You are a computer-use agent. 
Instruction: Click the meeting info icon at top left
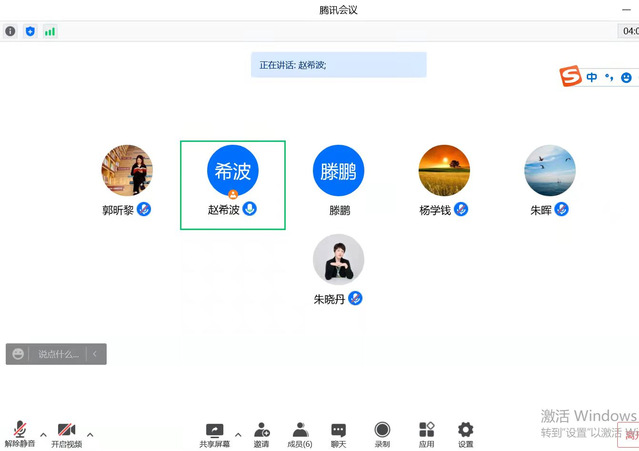[11, 31]
